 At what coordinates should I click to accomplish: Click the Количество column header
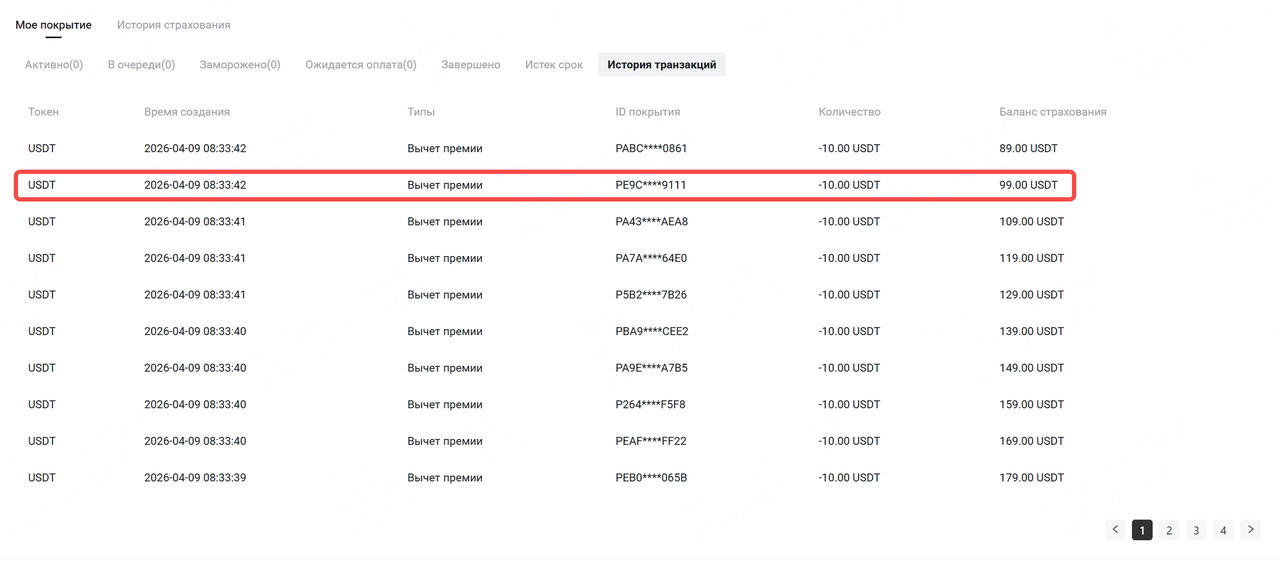click(850, 112)
